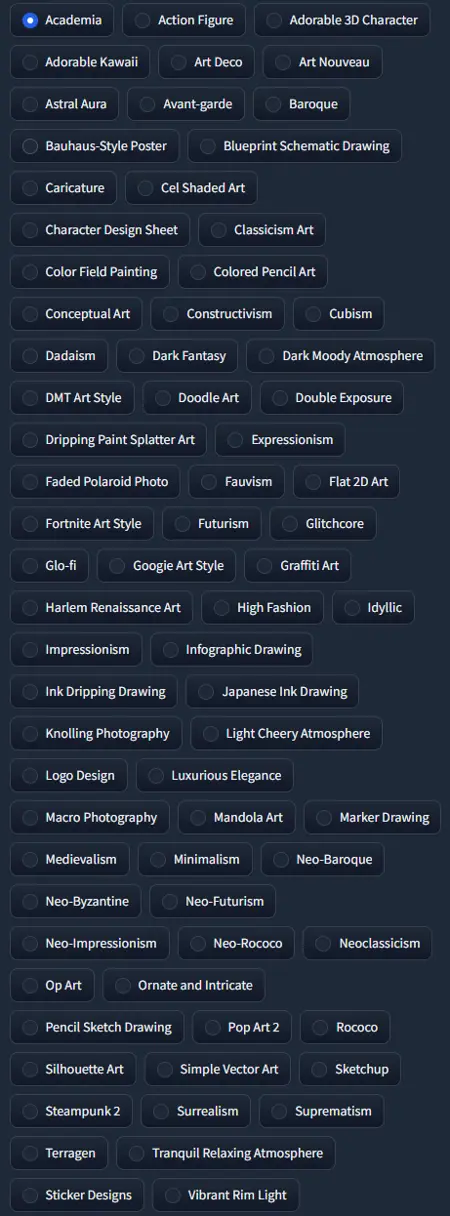Pick the Expressionism style
This screenshot has width=450, height=1216.
(281, 440)
